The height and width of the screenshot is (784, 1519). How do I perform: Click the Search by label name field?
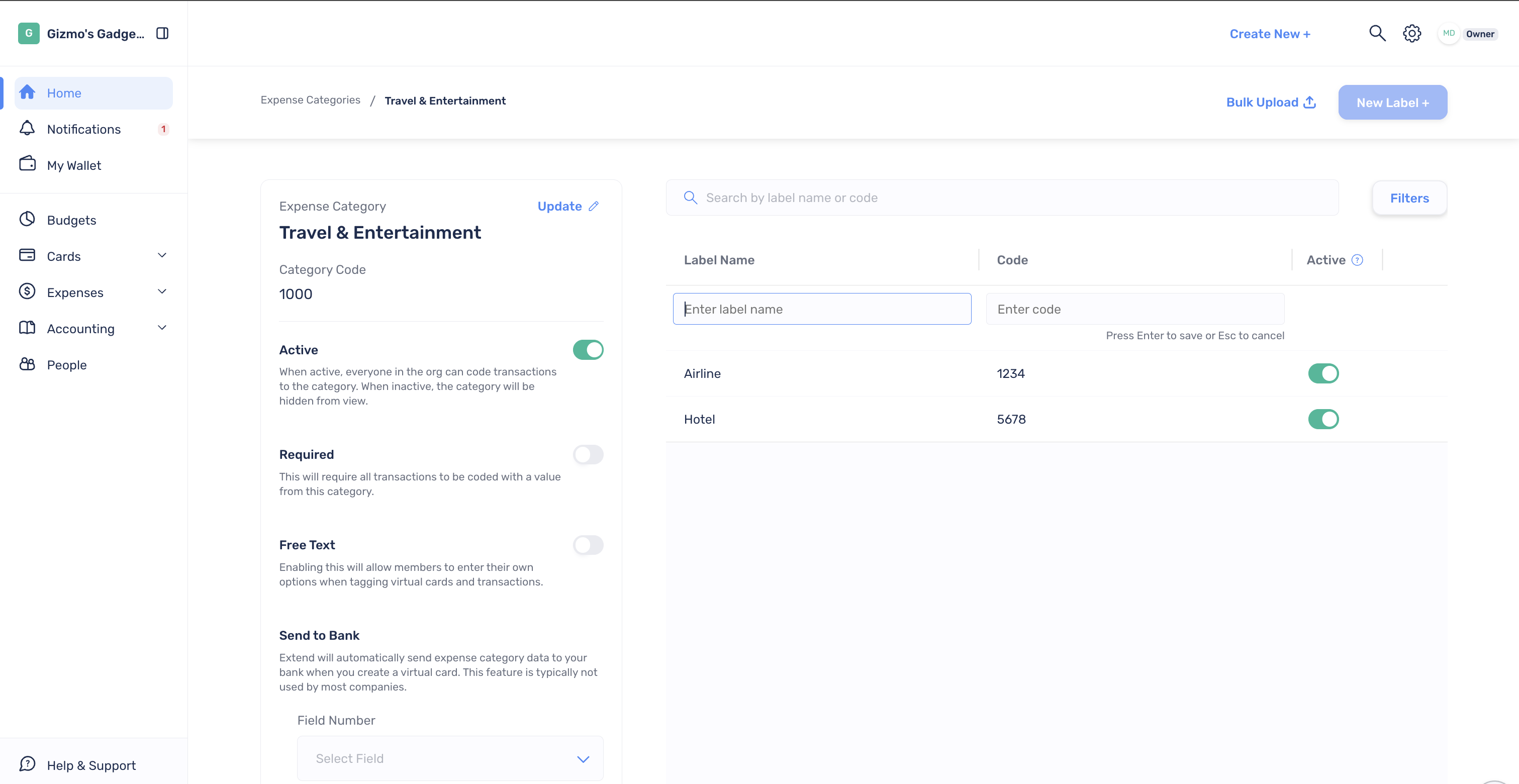[x=1002, y=198]
